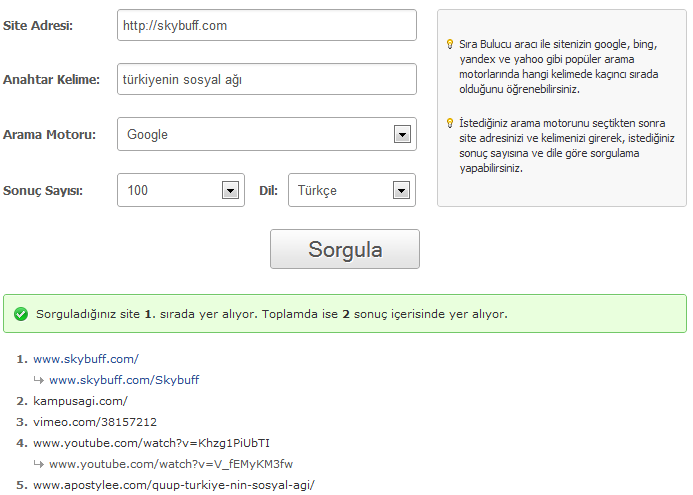Focus the Anahtar Kelime text field
The height and width of the screenshot is (495, 693).
[x=267, y=79]
